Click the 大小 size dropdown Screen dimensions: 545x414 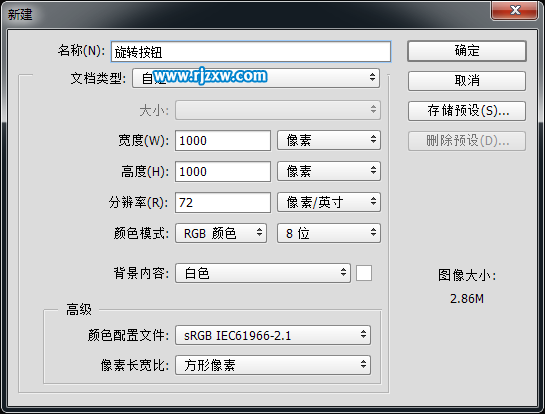click(x=278, y=110)
